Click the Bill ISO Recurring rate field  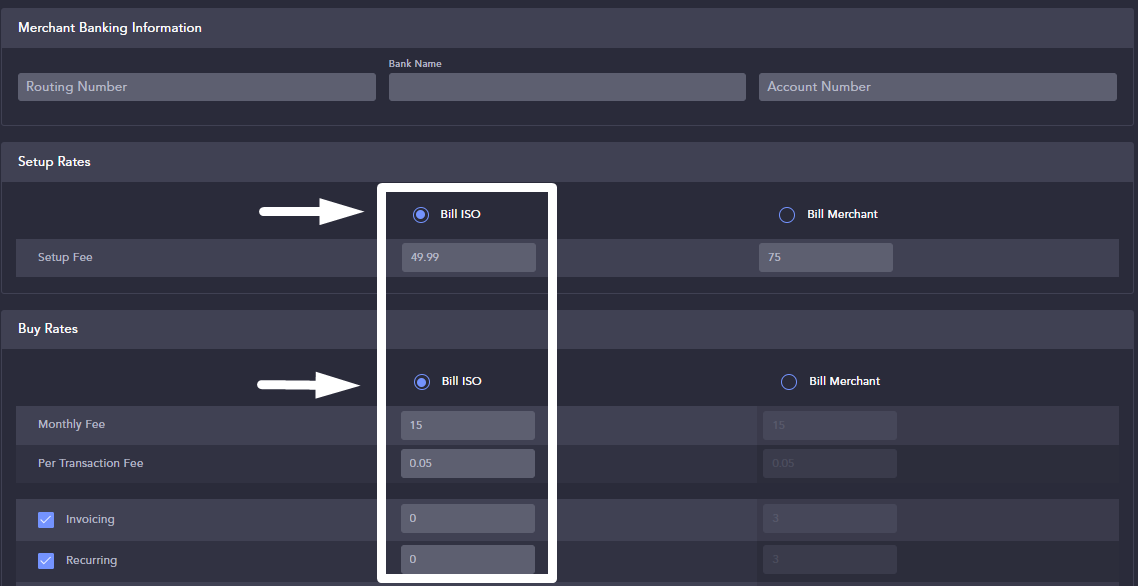click(468, 559)
